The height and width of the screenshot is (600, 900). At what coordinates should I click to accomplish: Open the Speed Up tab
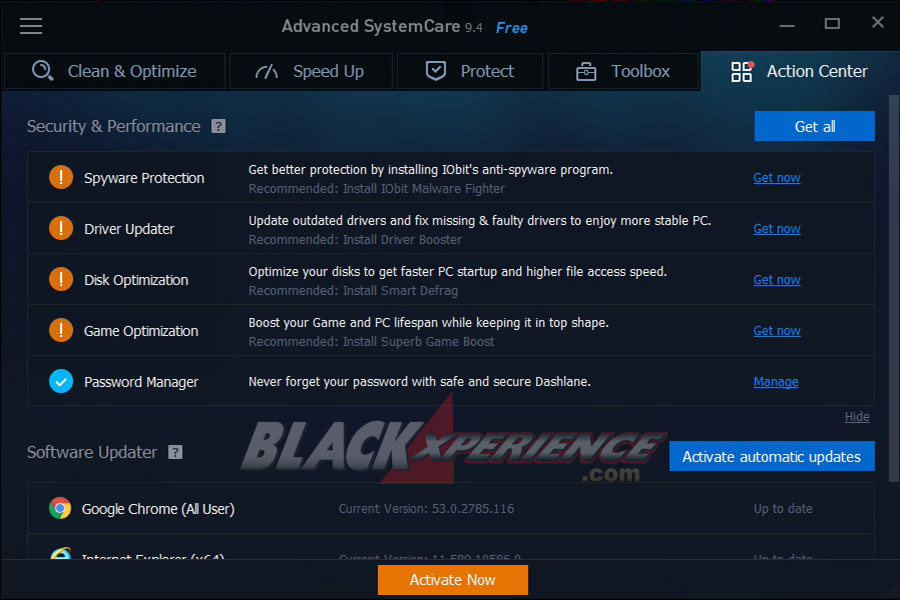[x=311, y=71]
